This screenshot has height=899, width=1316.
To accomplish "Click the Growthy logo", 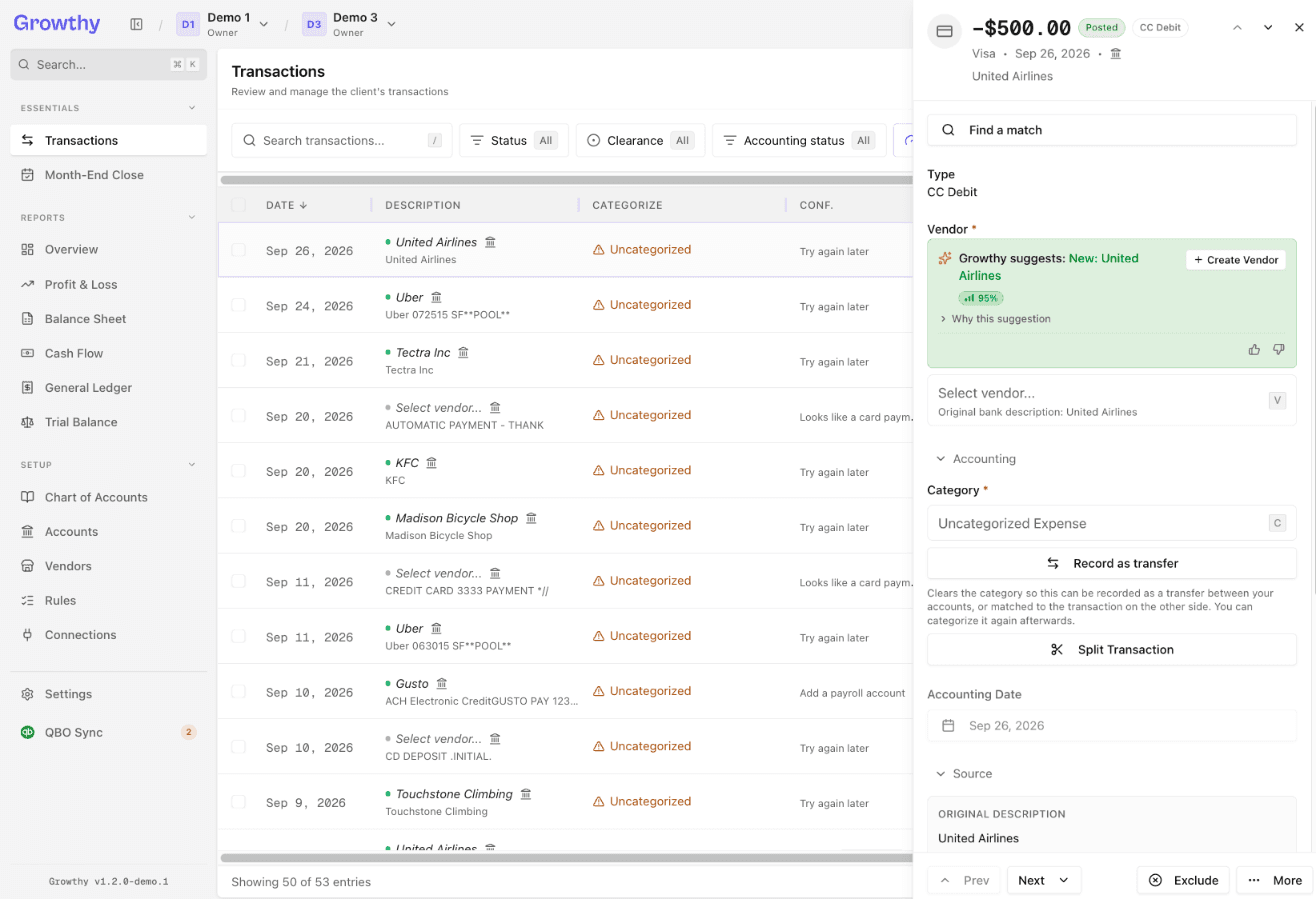I will point(57,23).
